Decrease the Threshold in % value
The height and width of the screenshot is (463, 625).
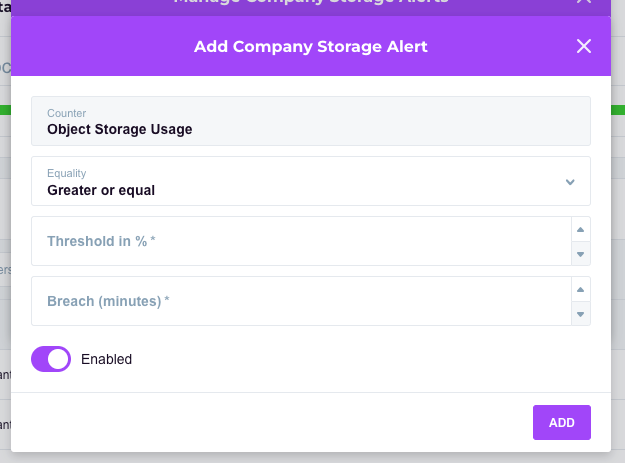click(x=580, y=254)
